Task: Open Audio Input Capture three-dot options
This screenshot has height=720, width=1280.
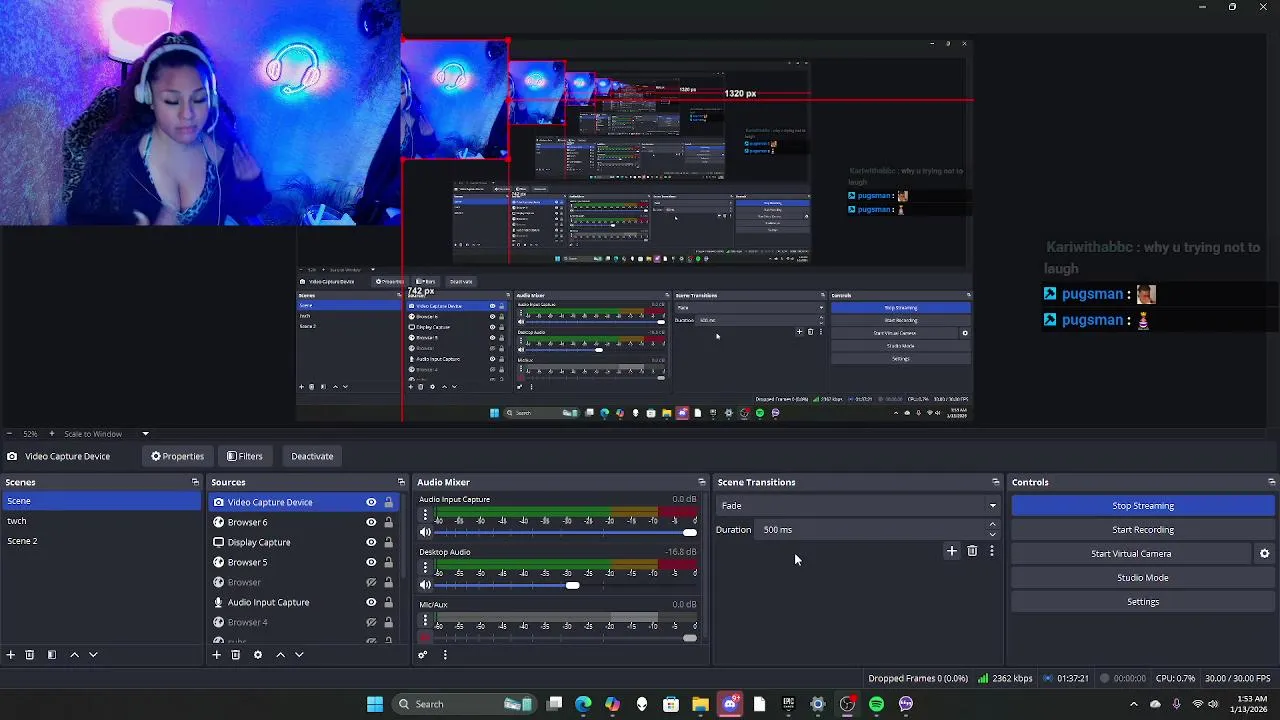Action: click(x=425, y=516)
